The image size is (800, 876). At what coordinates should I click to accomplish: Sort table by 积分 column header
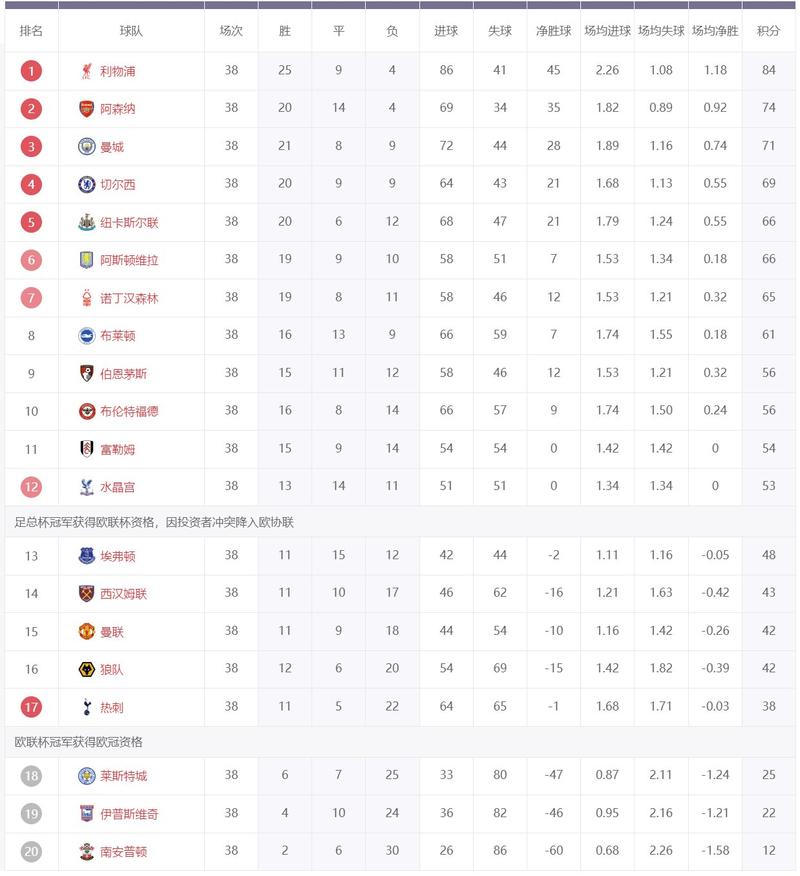(x=768, y=31)
